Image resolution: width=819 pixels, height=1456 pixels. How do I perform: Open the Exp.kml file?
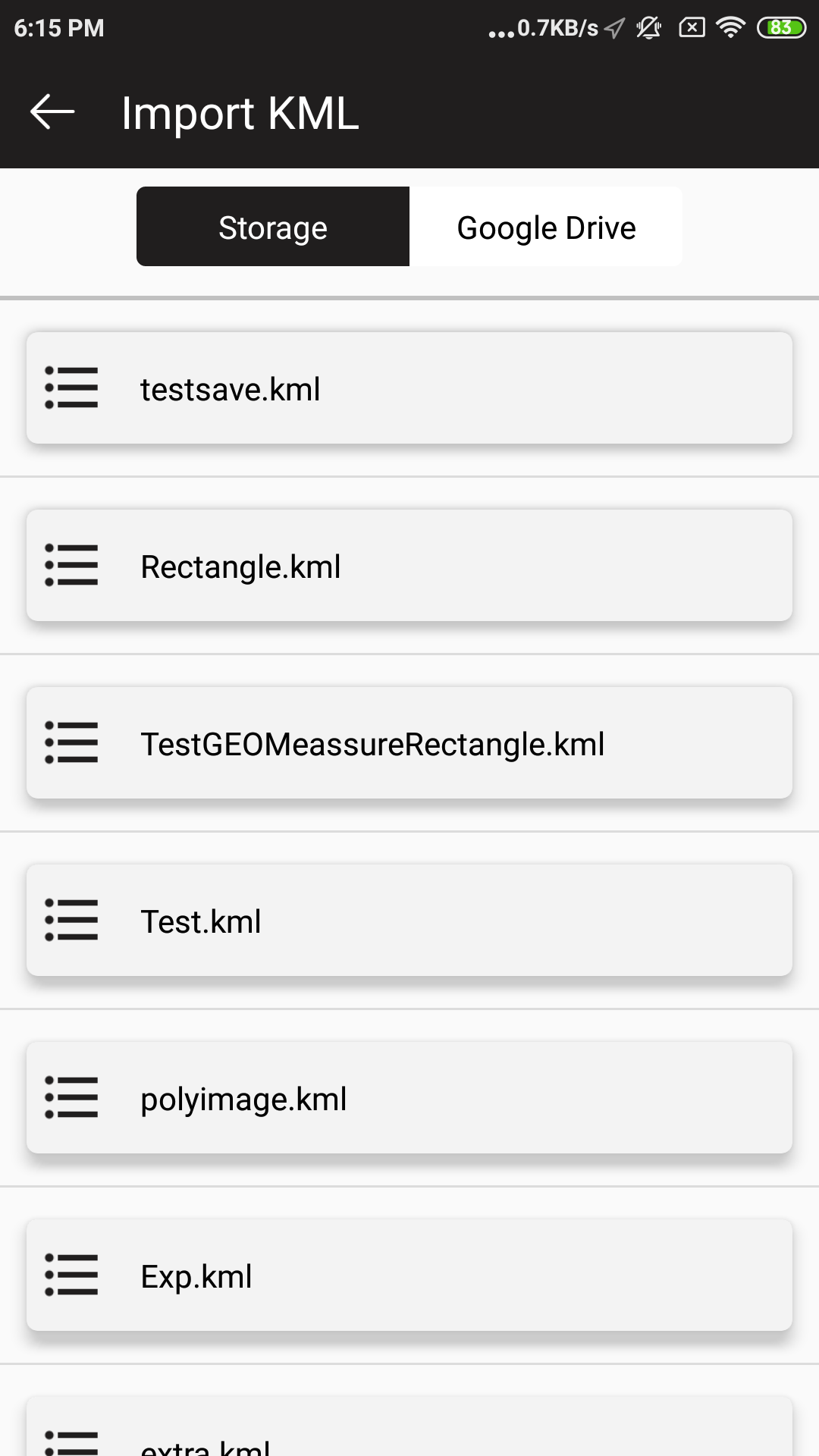196,1277
